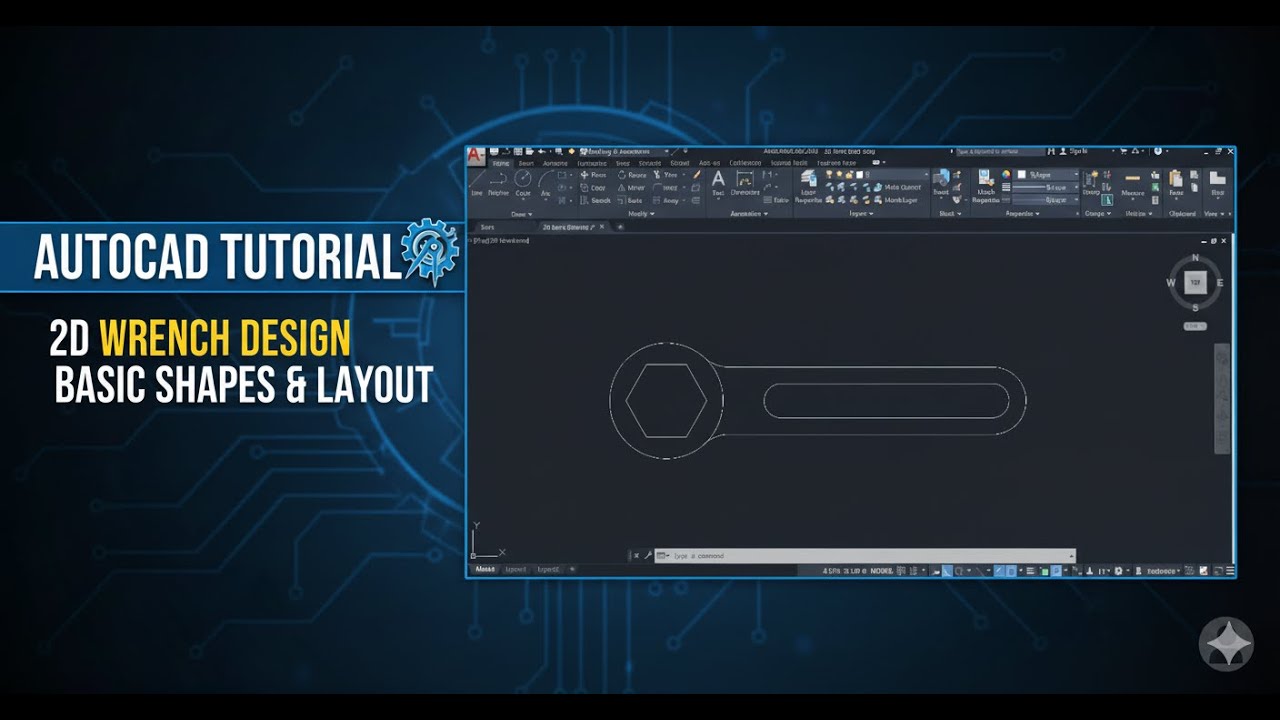Open the Start file tab

tap(487, 227)
